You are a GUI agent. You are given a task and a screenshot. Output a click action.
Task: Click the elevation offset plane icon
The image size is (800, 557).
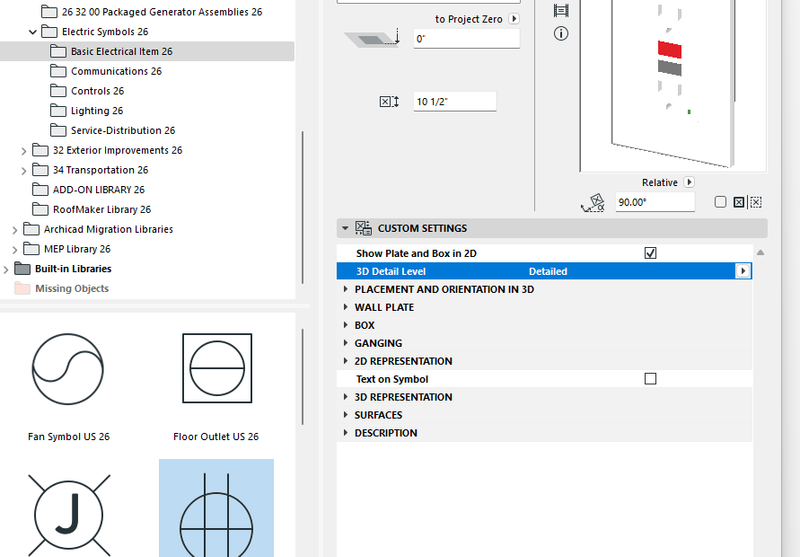point(372,38)
